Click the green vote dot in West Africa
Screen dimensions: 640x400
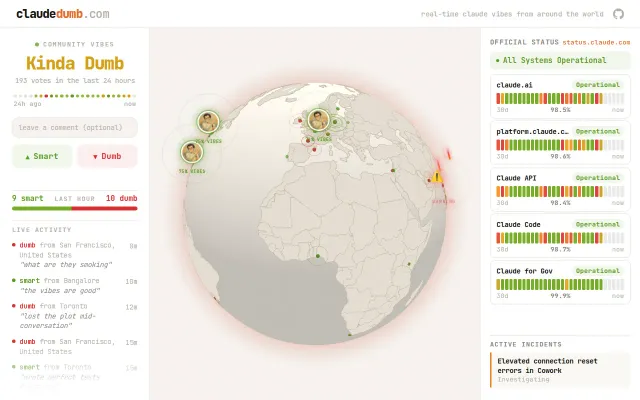[x=318, y=256]
